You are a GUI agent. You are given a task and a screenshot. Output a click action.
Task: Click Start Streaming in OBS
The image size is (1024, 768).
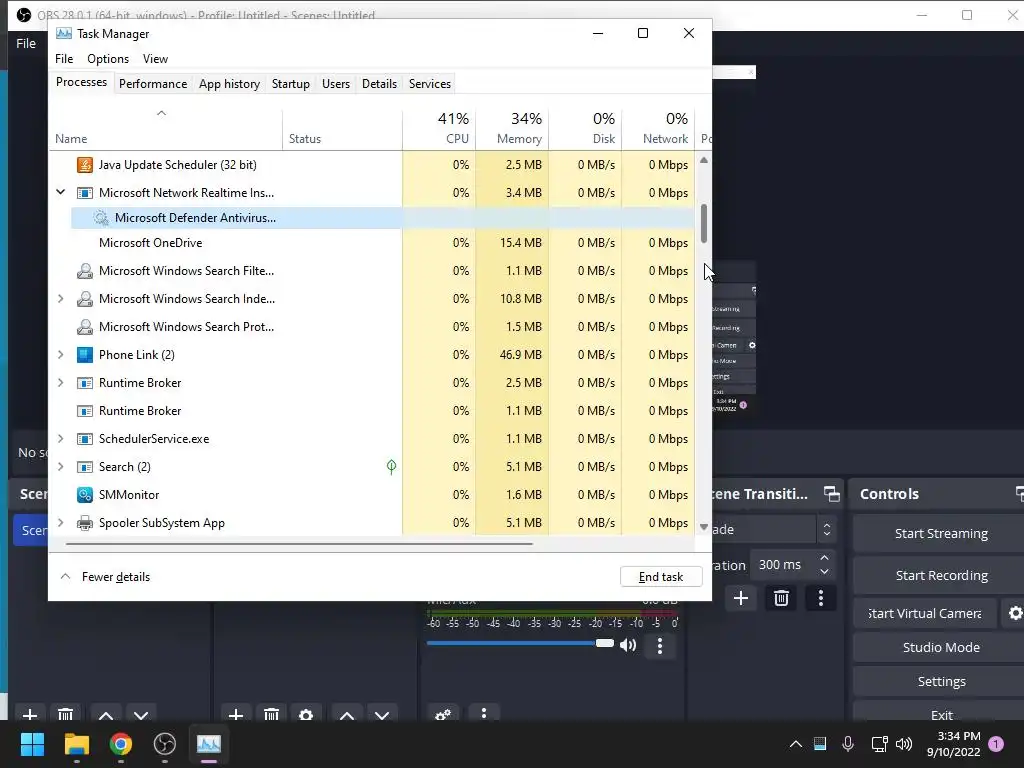click(941, 534)
